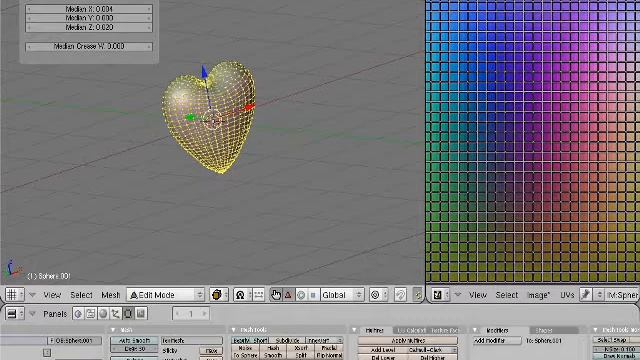Collapse the Mesh panel triangle
This screenshot has width=640, height=360.
(x=113, y=330)
